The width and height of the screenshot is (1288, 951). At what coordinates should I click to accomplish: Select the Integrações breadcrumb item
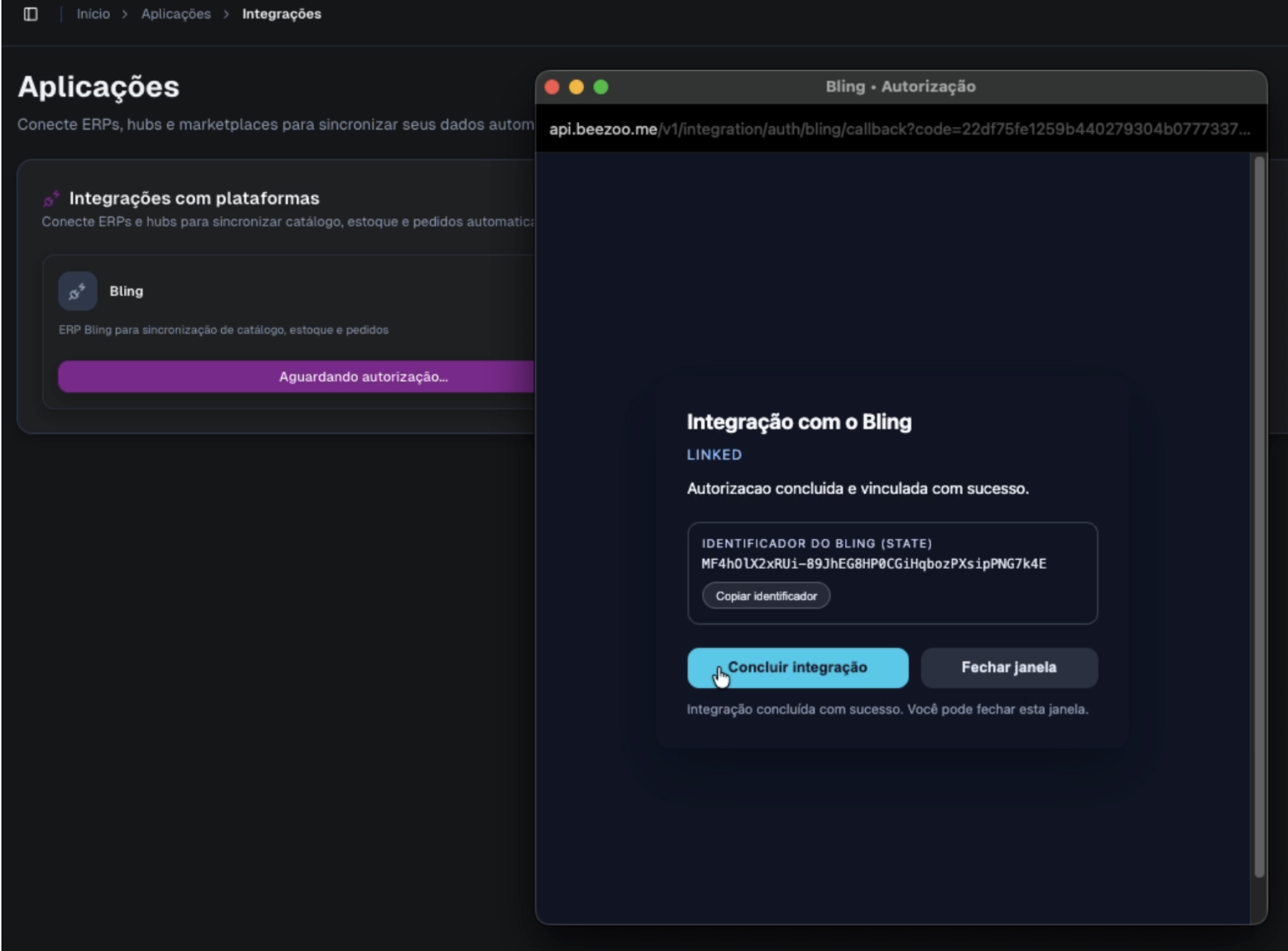tap(282, 14)
